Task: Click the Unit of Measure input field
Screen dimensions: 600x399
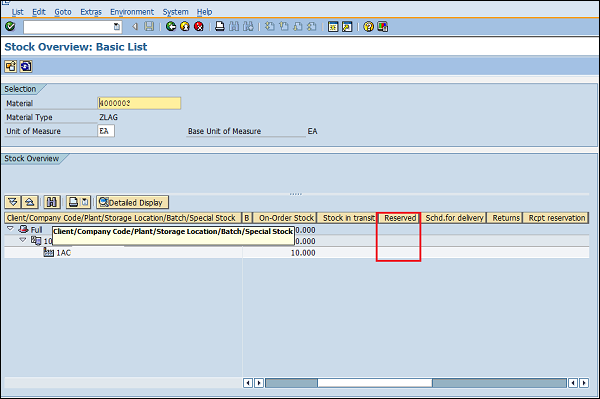Action: 106,131
